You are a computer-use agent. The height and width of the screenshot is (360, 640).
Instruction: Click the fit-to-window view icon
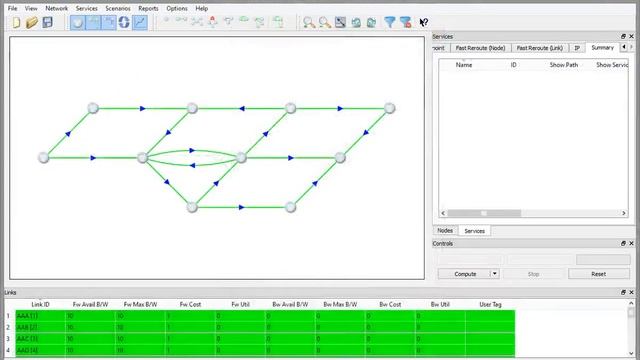coord(340,22)
